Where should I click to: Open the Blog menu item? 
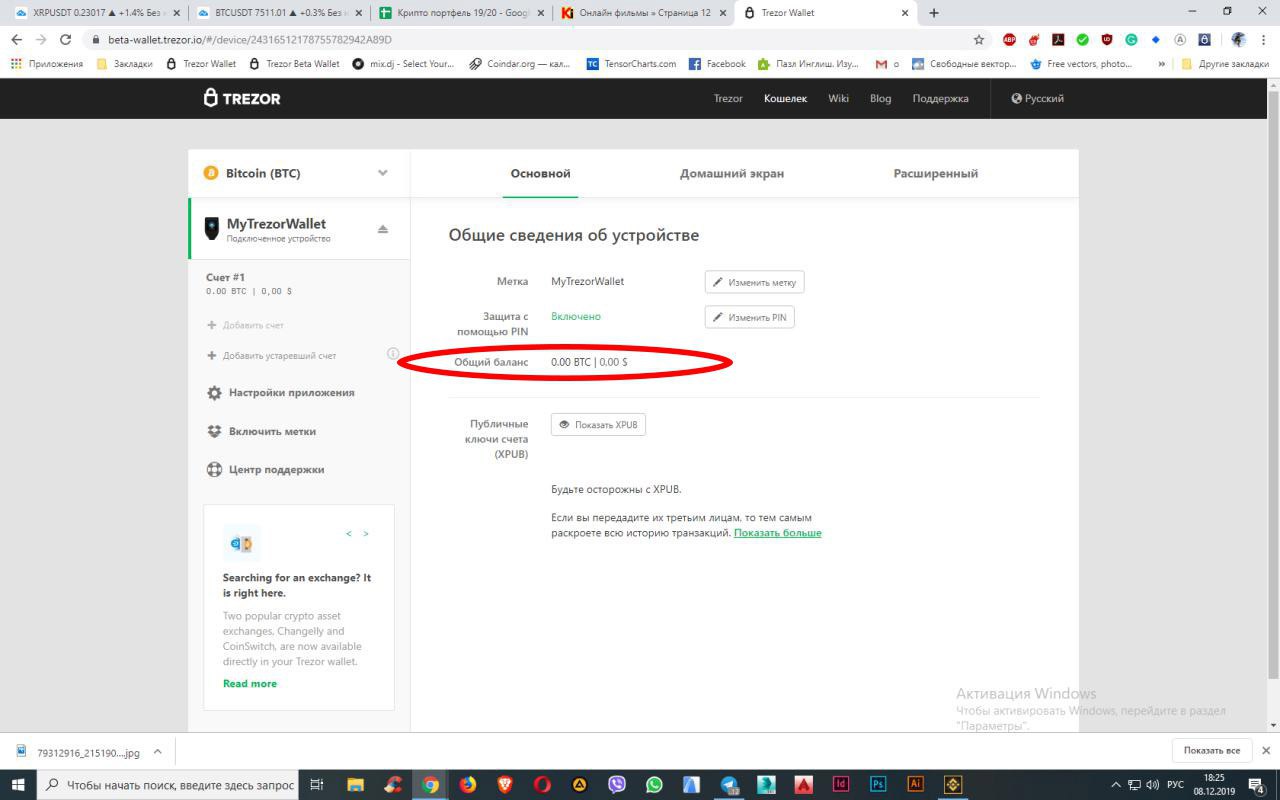tap(880, 98)
